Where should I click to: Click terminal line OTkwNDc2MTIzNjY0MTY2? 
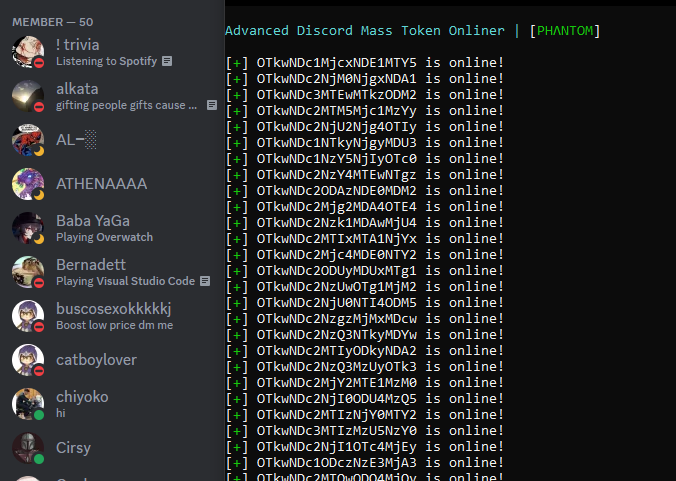[365, 414]
